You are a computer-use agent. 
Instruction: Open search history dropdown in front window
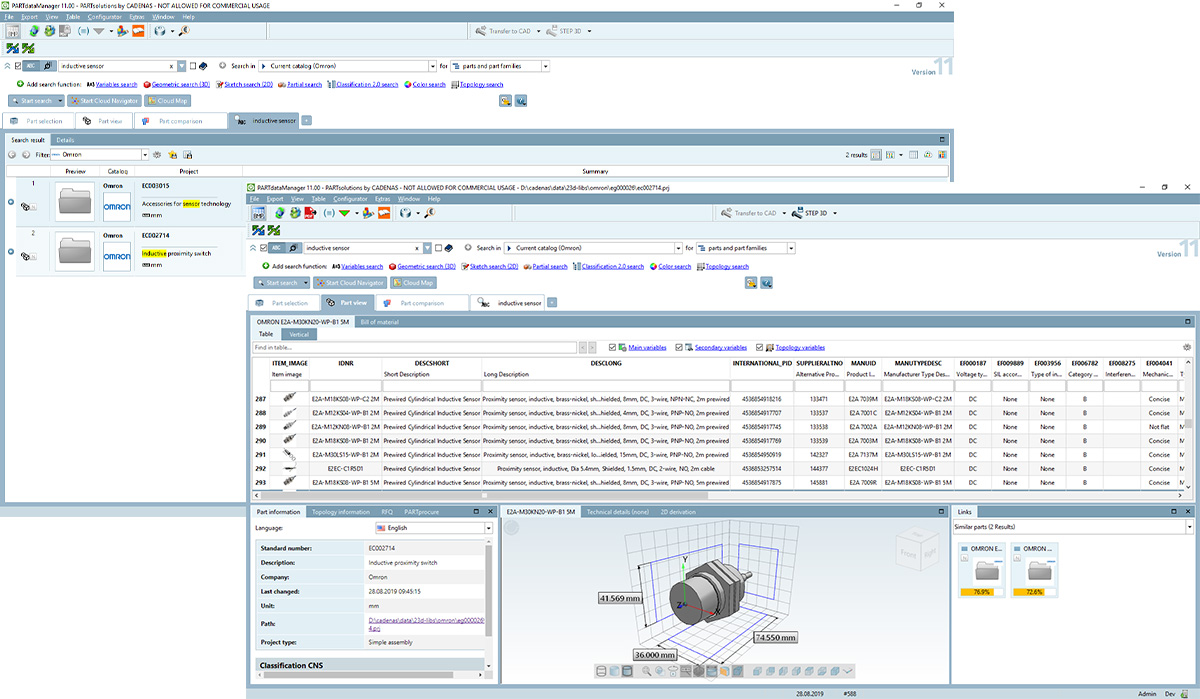coord(427,248)
